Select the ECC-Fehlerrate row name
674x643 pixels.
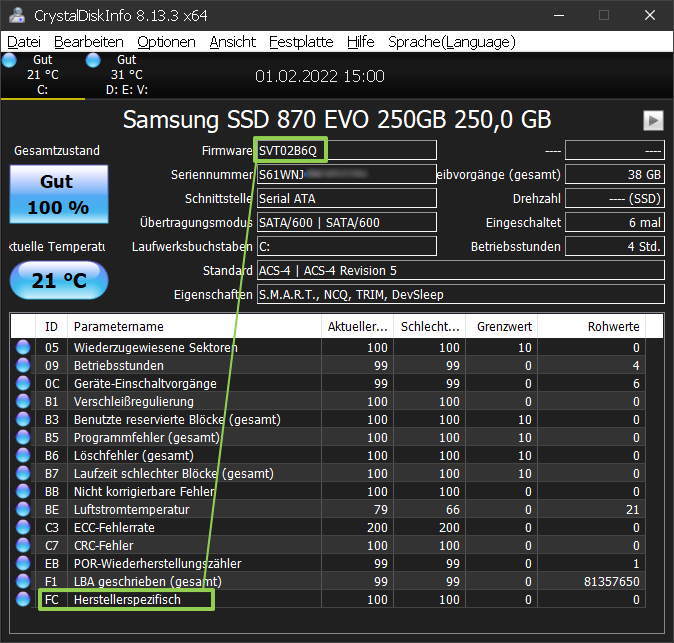[x=114, y=528]
